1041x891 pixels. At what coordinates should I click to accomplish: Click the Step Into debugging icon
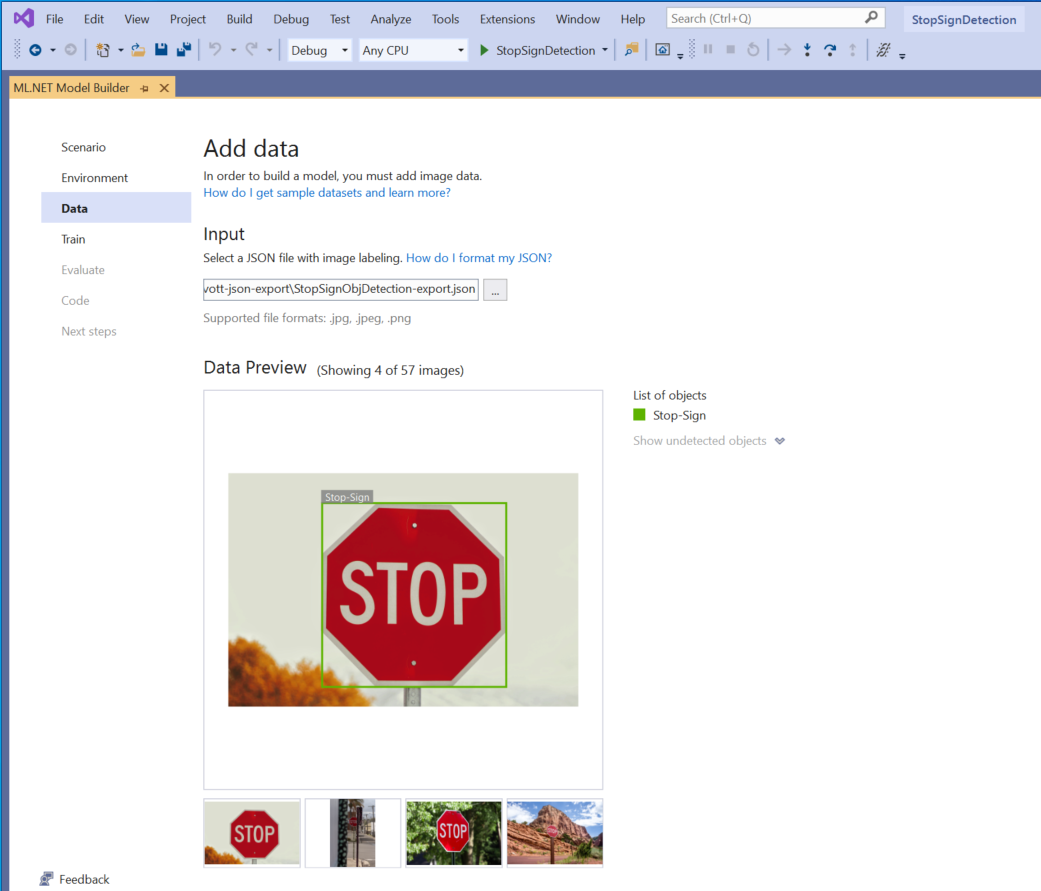coord(807,49)
